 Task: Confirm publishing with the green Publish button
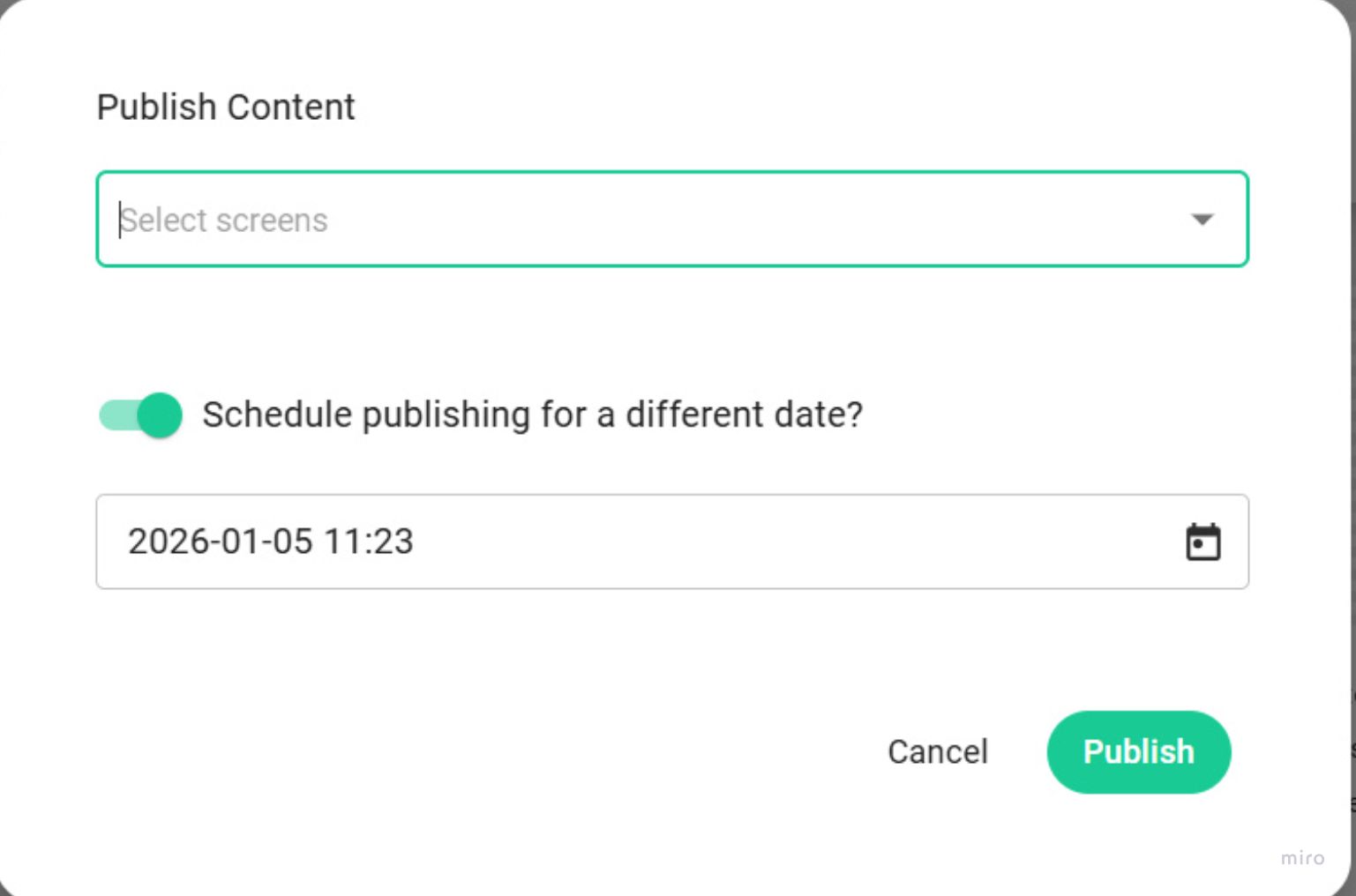(1138, 751)
